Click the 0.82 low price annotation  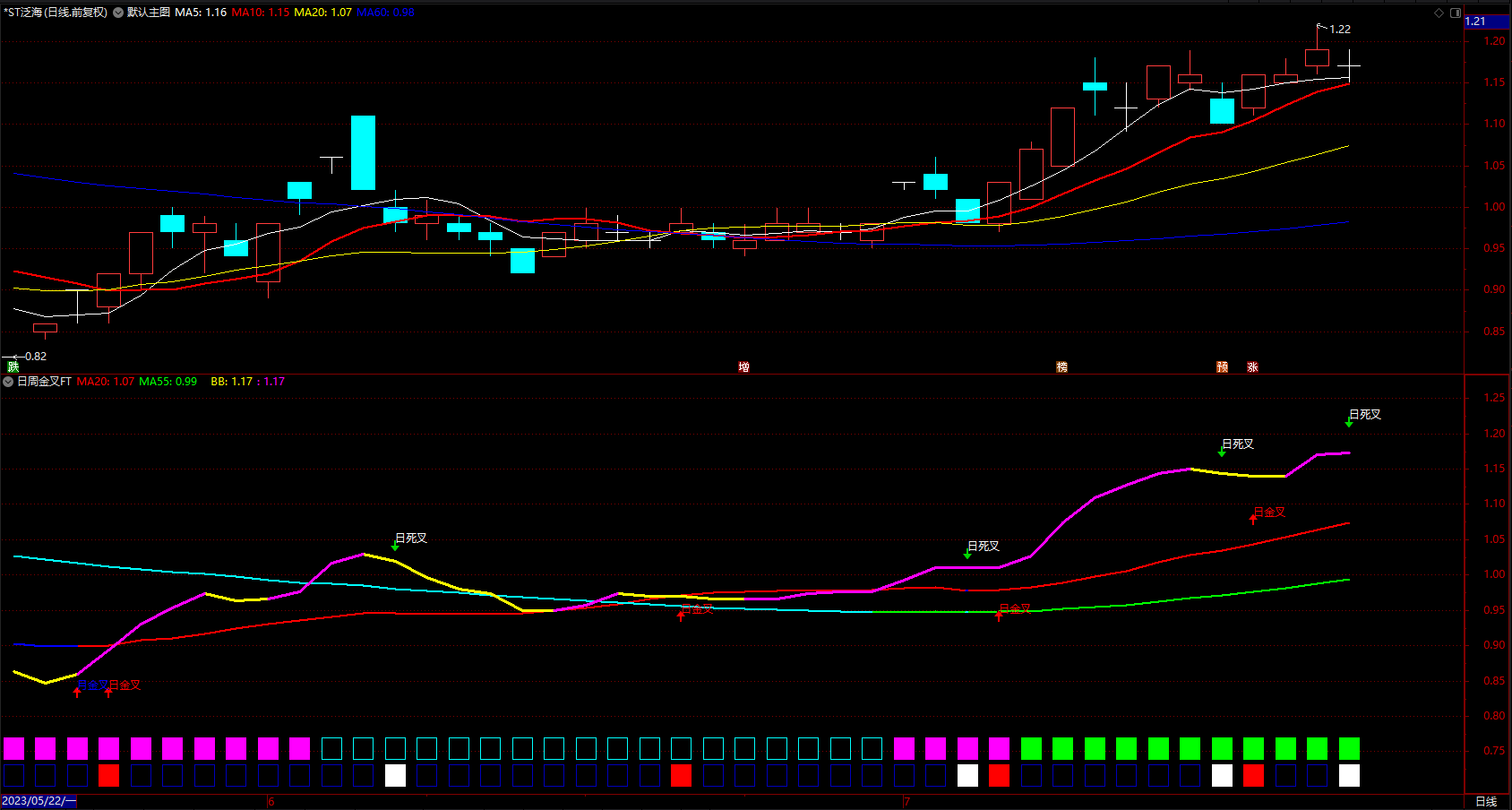click(x=36, y=357)
